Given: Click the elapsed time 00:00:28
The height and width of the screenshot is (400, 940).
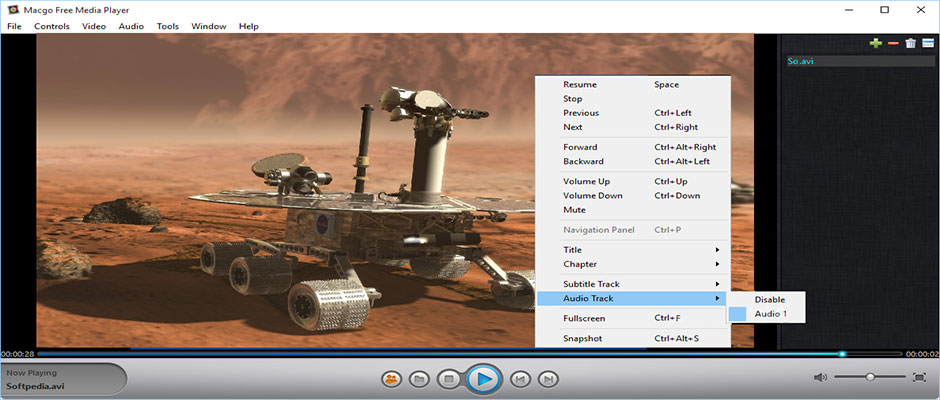Looking at the screenshot, I should [17, 354].
